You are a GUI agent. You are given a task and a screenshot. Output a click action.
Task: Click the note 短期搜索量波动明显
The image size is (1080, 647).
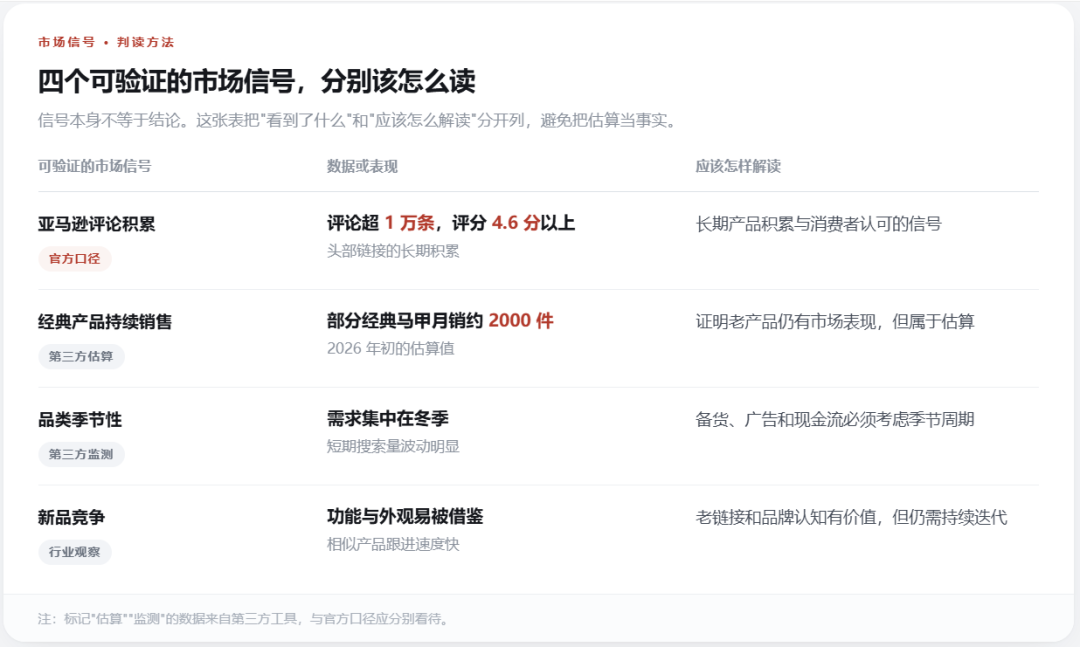(x=393, y=446)
